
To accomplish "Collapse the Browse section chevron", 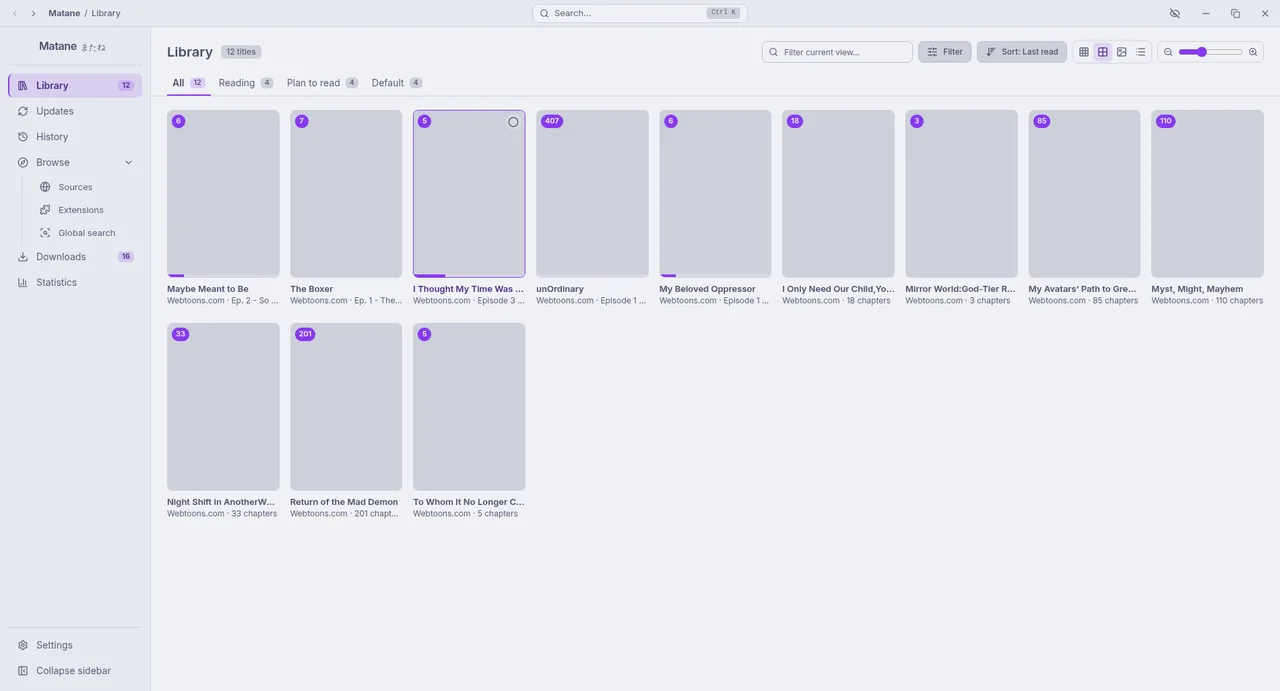I will pos(128,163).
